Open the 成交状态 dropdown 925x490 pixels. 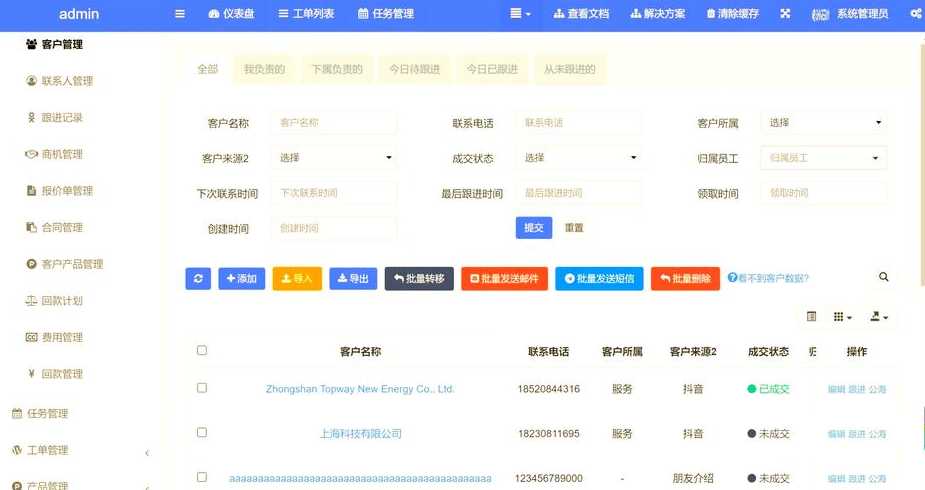579,157
